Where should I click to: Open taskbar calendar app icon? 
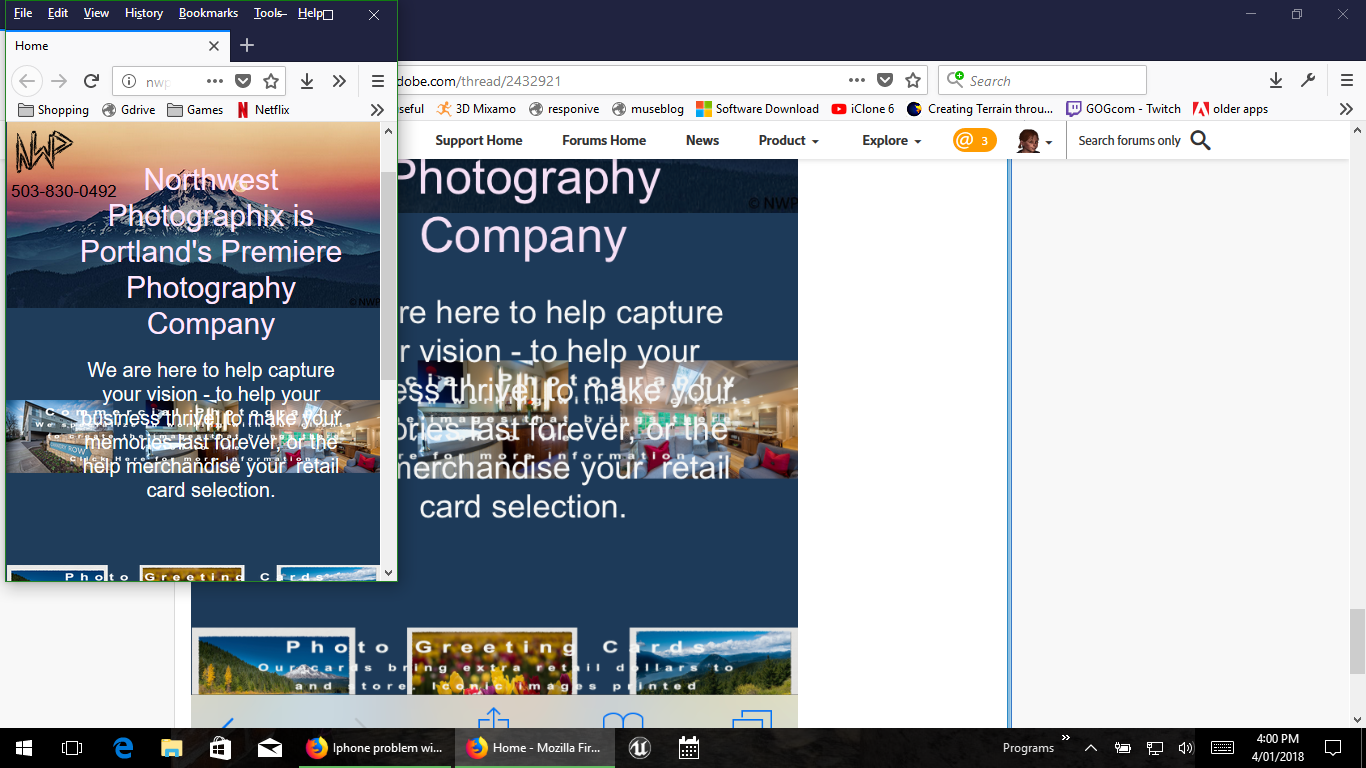point(688,747)
